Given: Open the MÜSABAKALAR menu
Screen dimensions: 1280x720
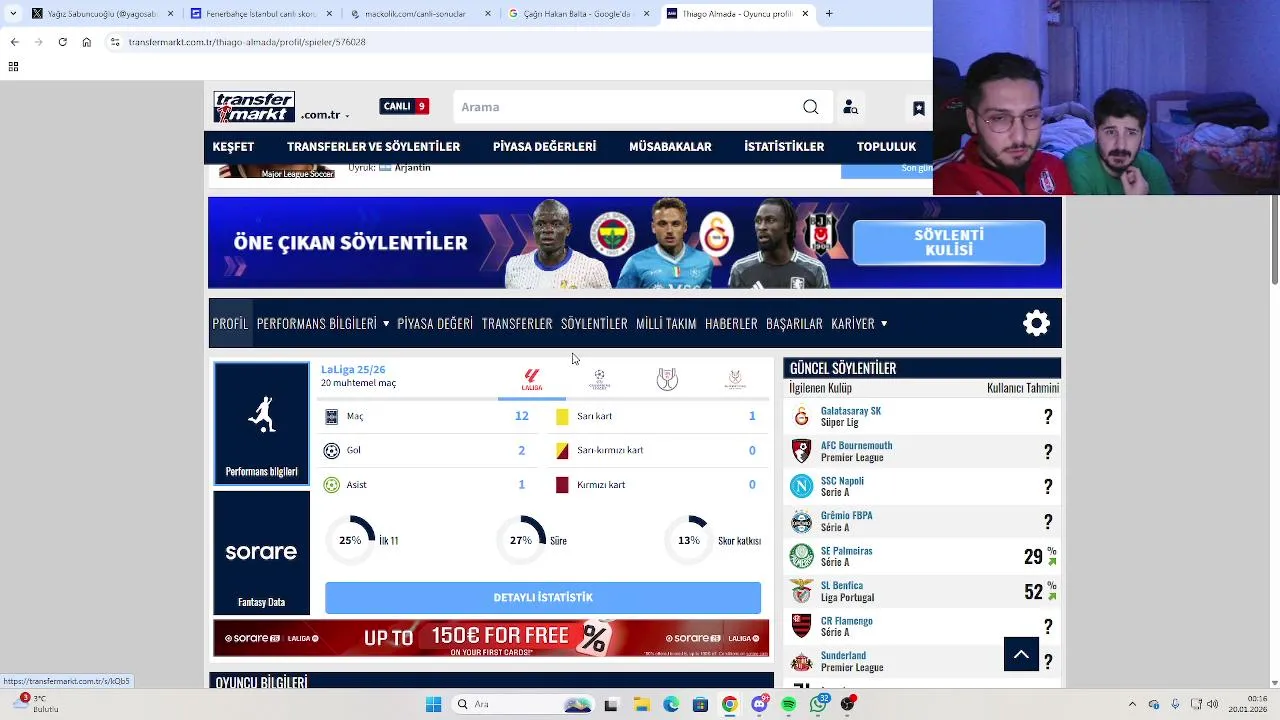Looking at the screenshot, I should click(670, 146).
